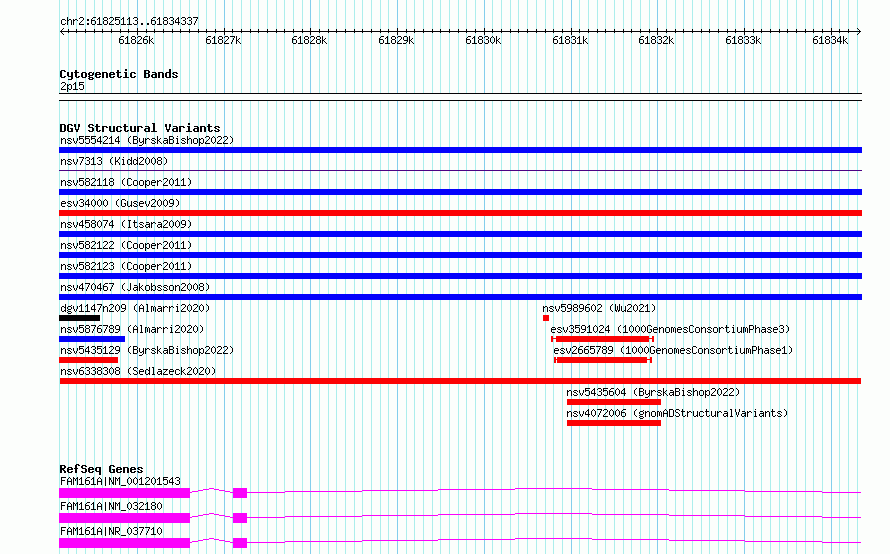The width and height of the screenshot is (890, 554).
Task: Click the nsv5554214 (ByrskaBishop2022) variant label
Action: coord(147,140)
